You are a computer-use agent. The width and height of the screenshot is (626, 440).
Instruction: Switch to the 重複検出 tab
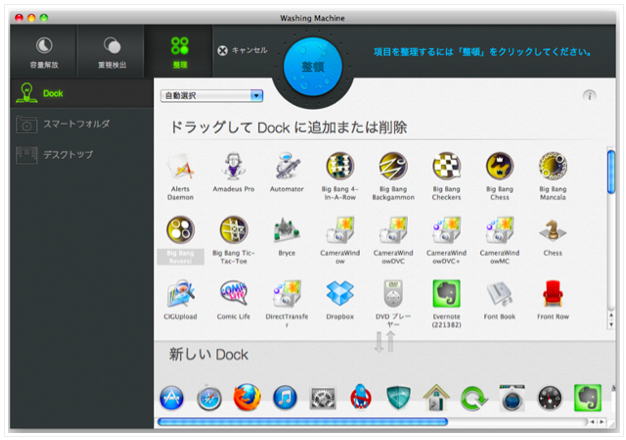112,52
